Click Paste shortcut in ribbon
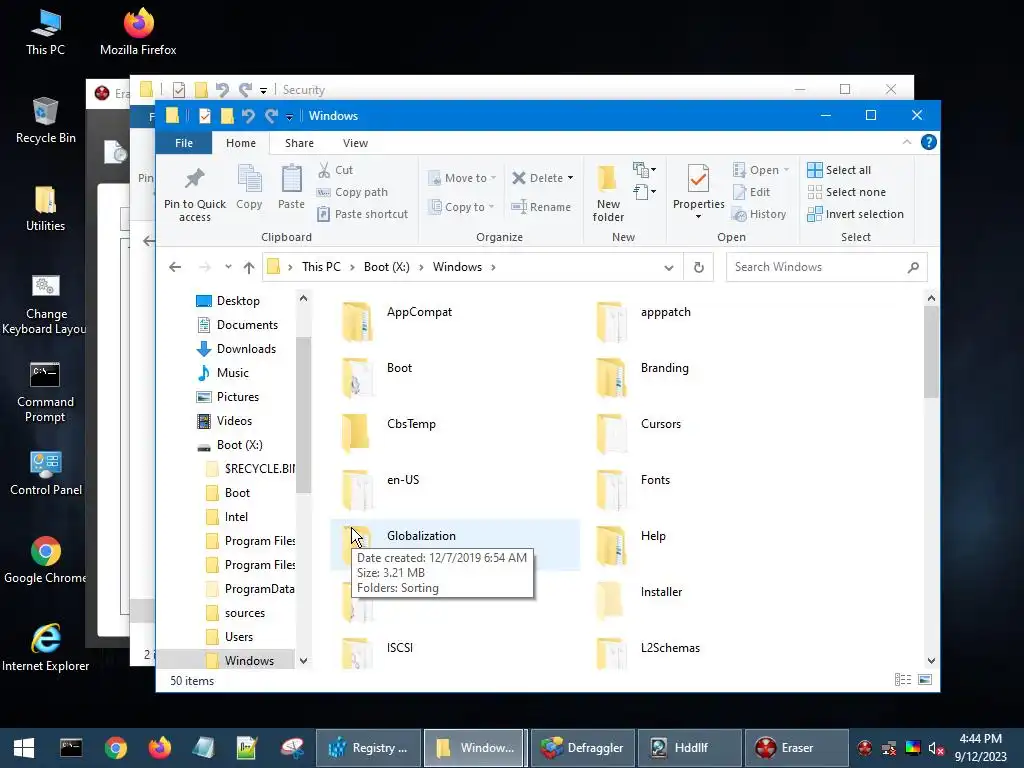The height and width of the screenshot is (768, 1024). [362, 214]
